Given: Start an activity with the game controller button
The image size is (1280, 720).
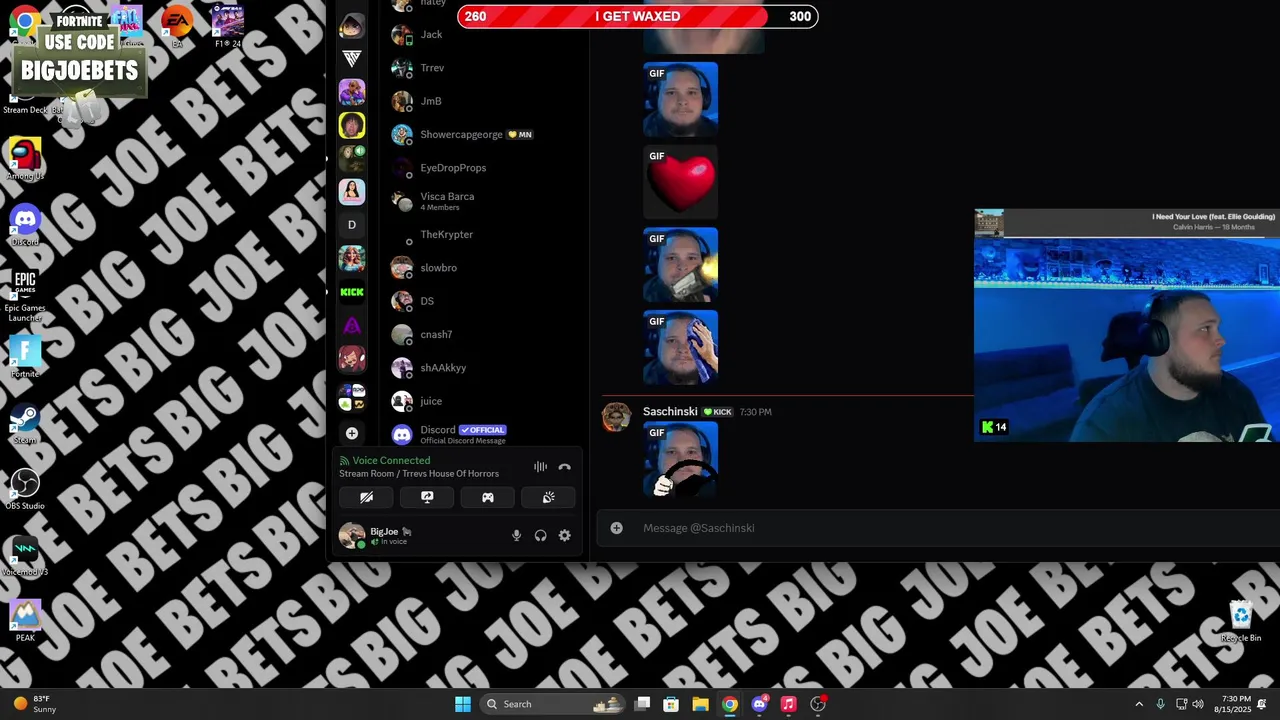Looking at the screenshot, I should [x=488, y=497].
